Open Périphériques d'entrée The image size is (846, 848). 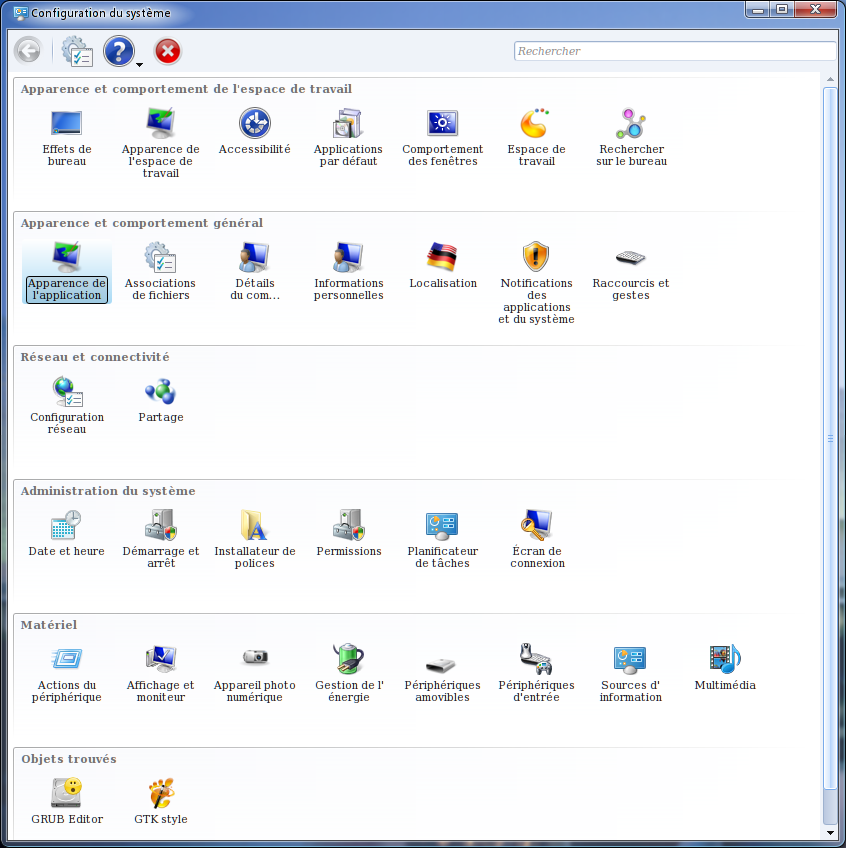click(x=537, y=674)
